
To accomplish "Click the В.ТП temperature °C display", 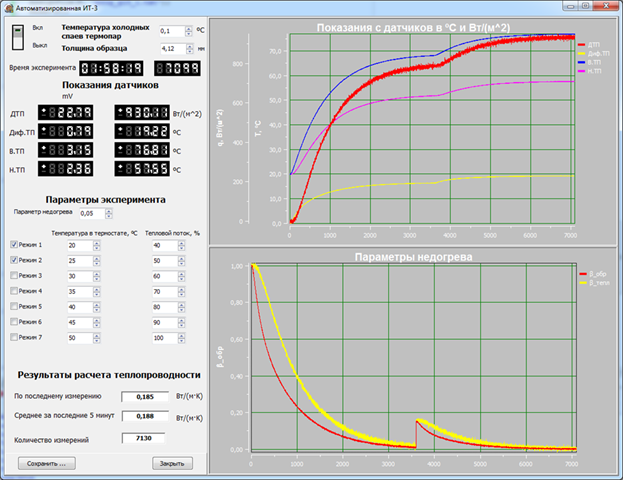I will click(142, 150).
